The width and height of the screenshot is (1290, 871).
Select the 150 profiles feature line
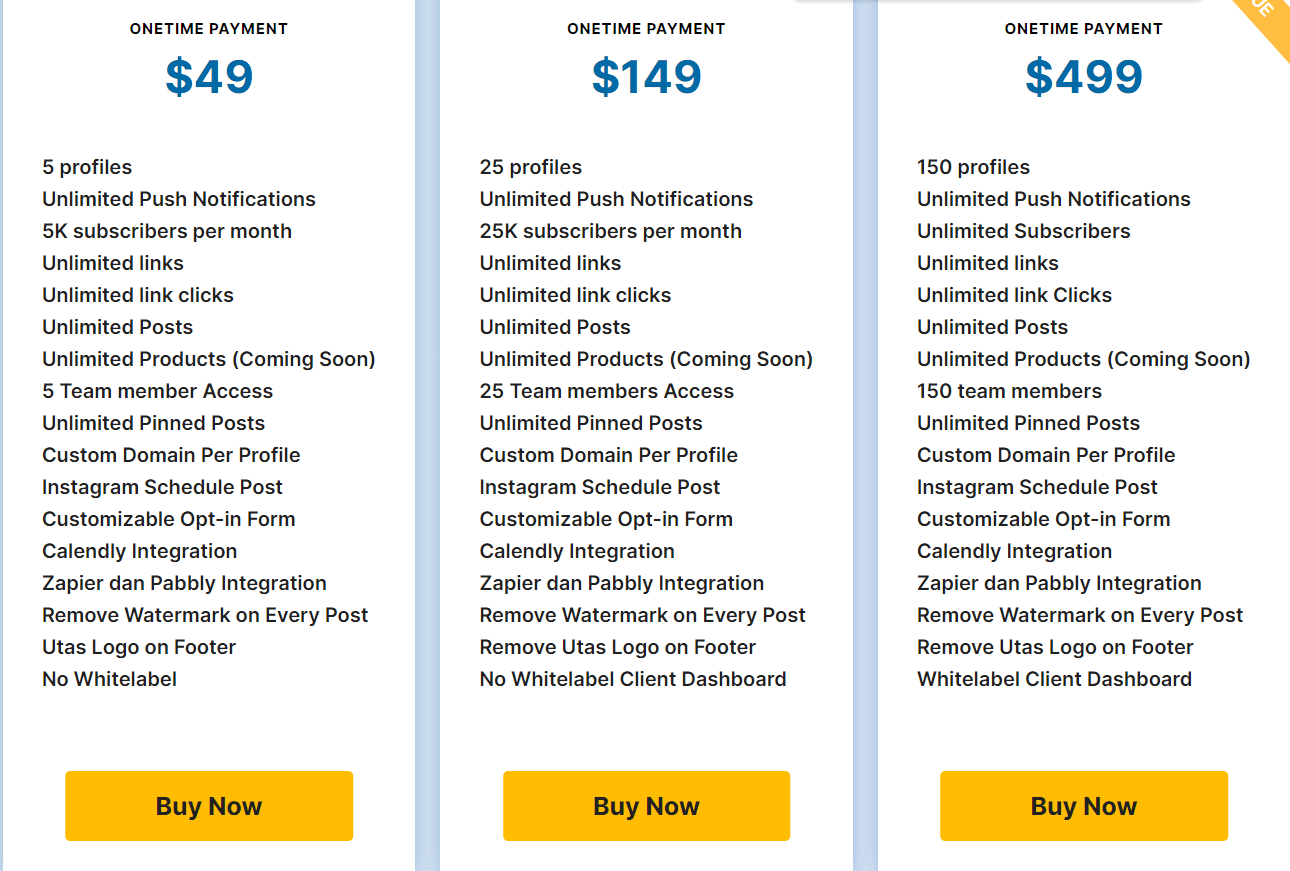click(972, 166)
